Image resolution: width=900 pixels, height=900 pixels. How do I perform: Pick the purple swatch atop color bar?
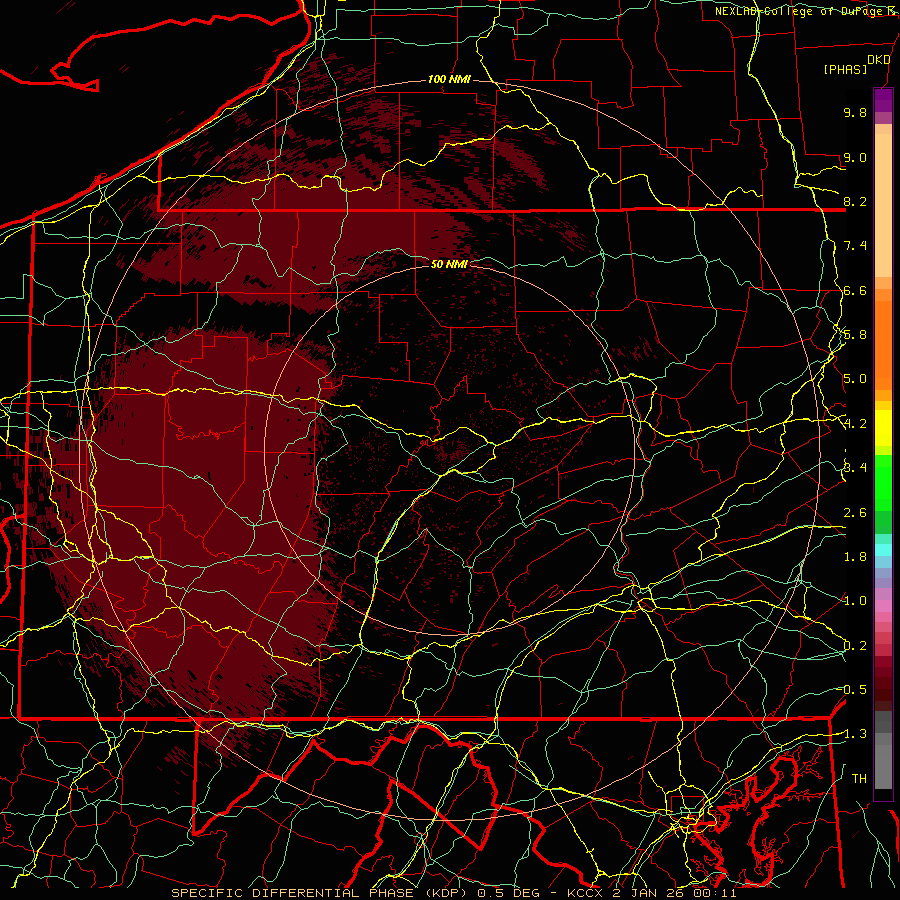coord(883,100)
